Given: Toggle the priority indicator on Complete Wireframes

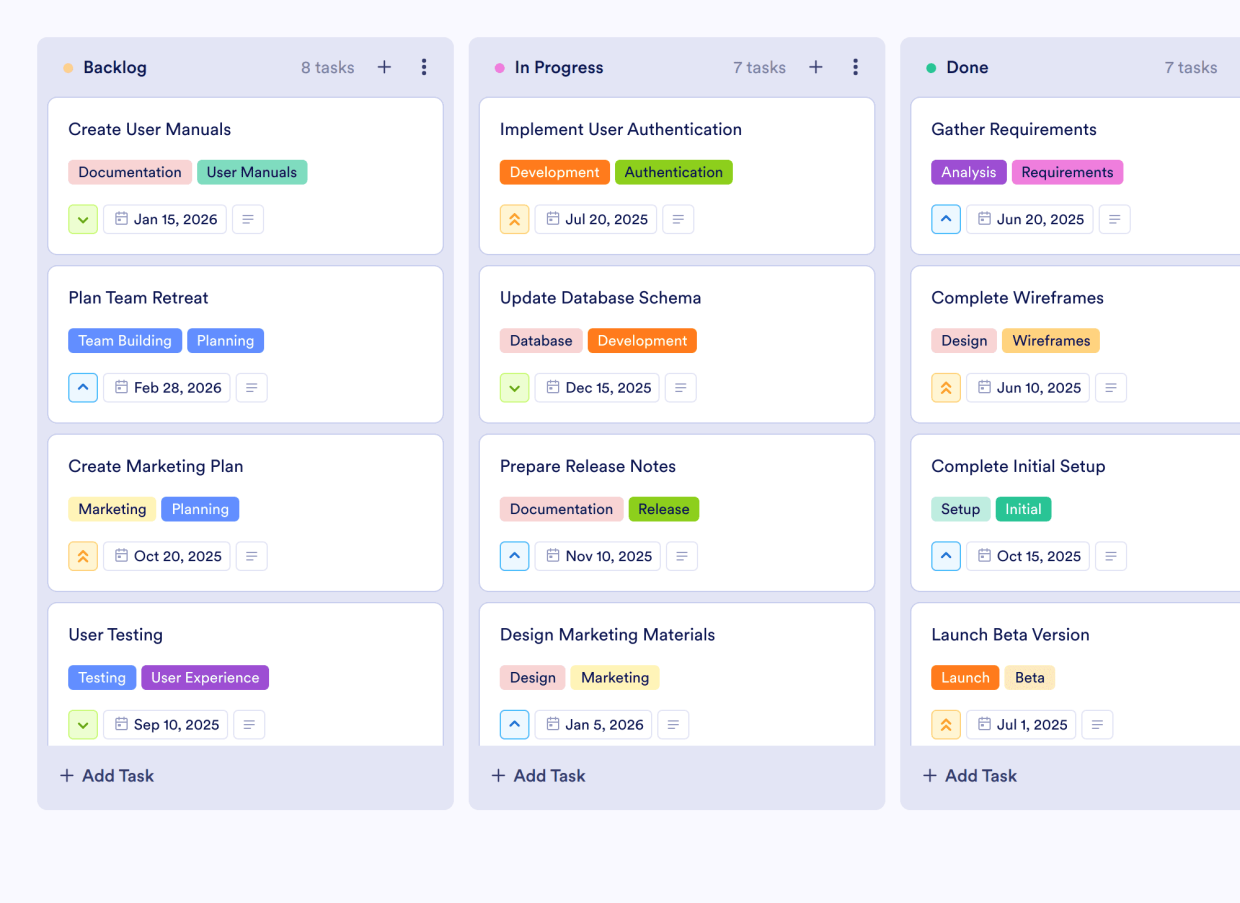Looking at the screenshot, I should 946,387.
